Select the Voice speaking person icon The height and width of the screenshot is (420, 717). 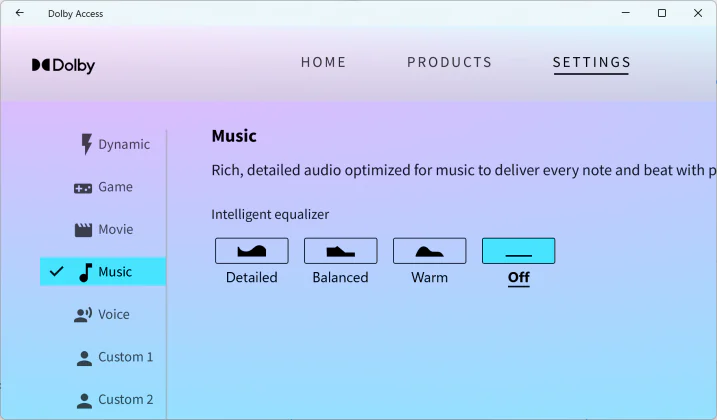[x=83, y=315]
